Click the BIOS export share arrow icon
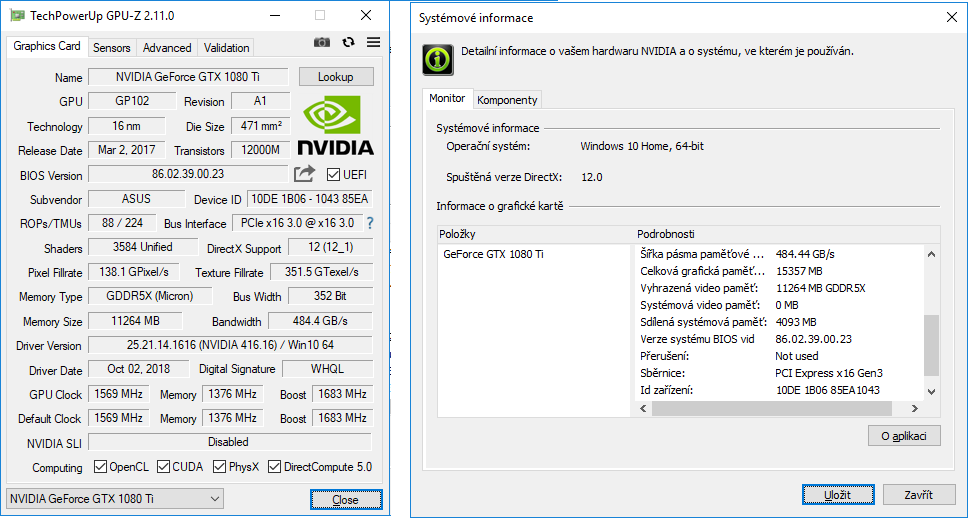 click(x=304, y=174)
